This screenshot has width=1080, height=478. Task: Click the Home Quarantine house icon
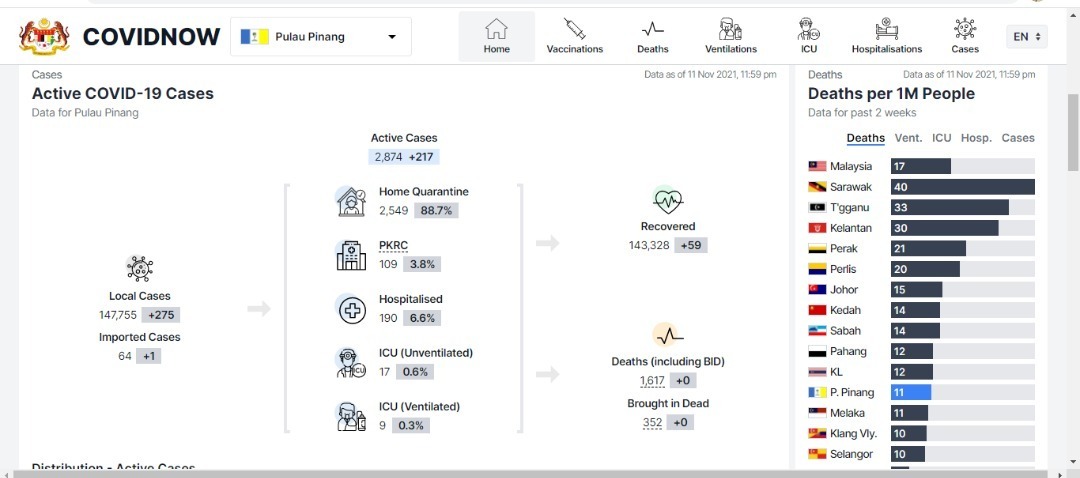coord(351,201)
